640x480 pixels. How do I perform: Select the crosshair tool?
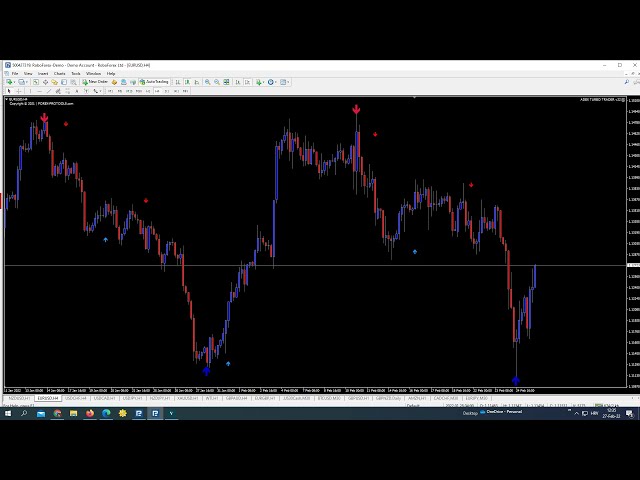[x=18, y=91]
